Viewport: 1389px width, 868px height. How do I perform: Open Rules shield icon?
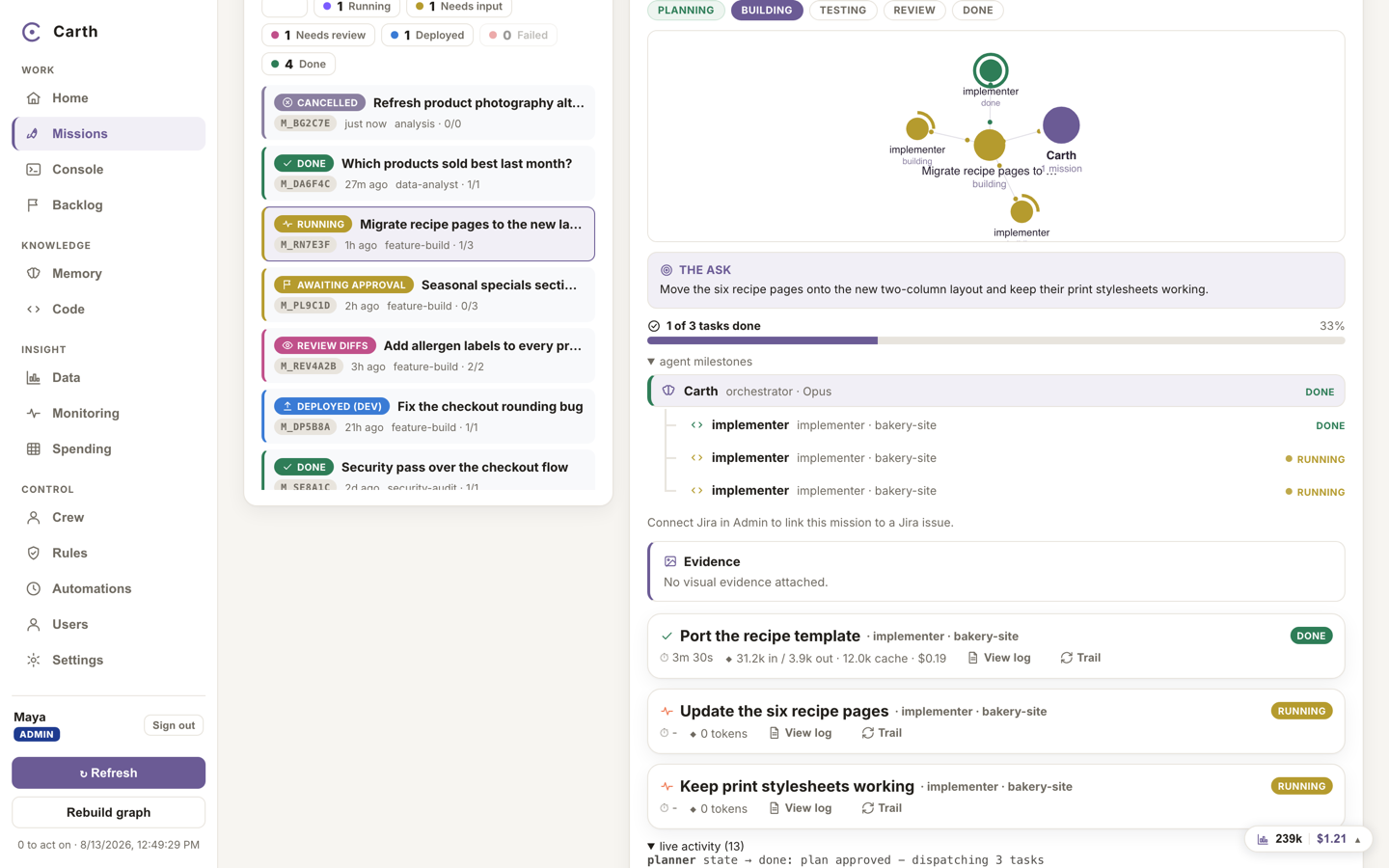point(33,554)
